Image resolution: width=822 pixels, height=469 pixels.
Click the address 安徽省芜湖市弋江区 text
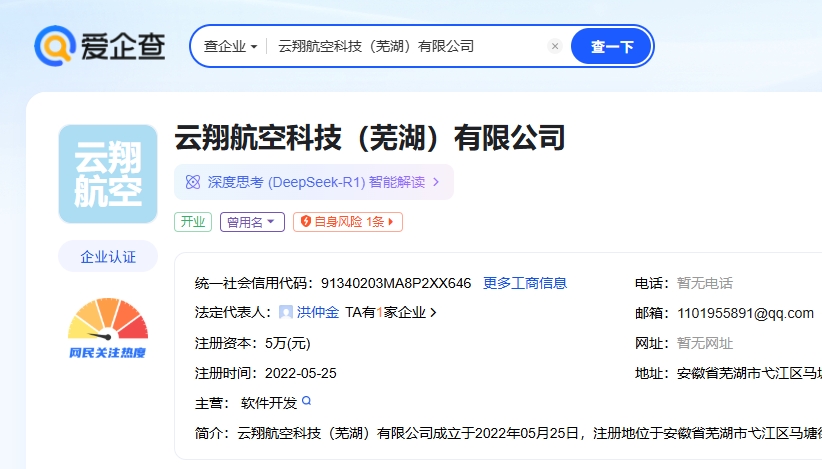pyautogui.click(x=749, y=373)
